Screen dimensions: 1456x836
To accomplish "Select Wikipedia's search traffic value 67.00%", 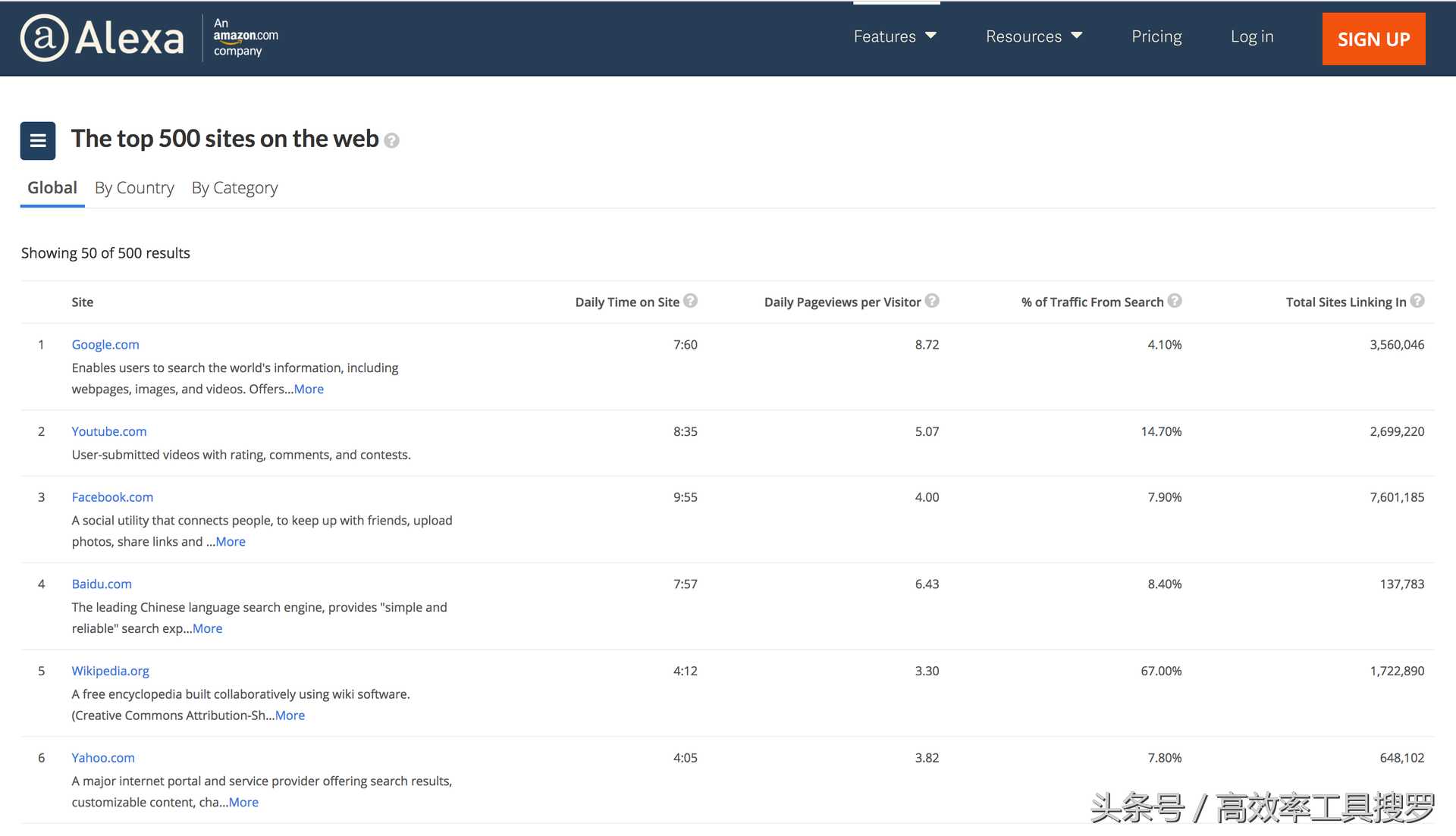I will click(x=1161, y=671).
